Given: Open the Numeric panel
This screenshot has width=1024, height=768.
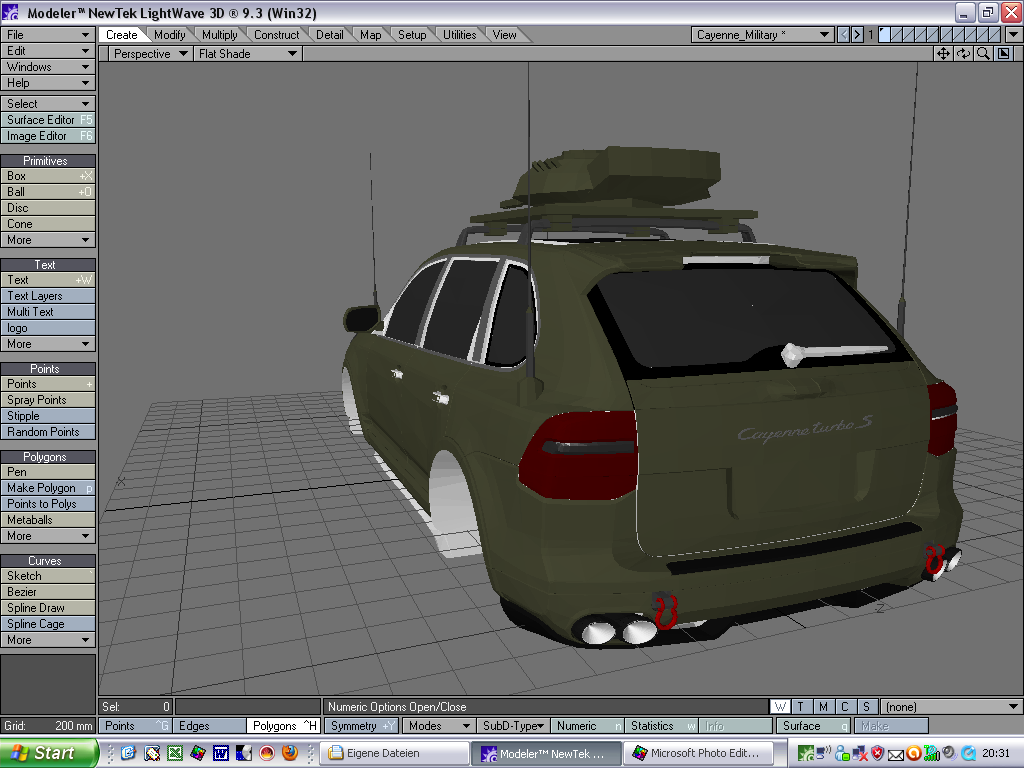Looking at the screenshot, I should (586, 726).
